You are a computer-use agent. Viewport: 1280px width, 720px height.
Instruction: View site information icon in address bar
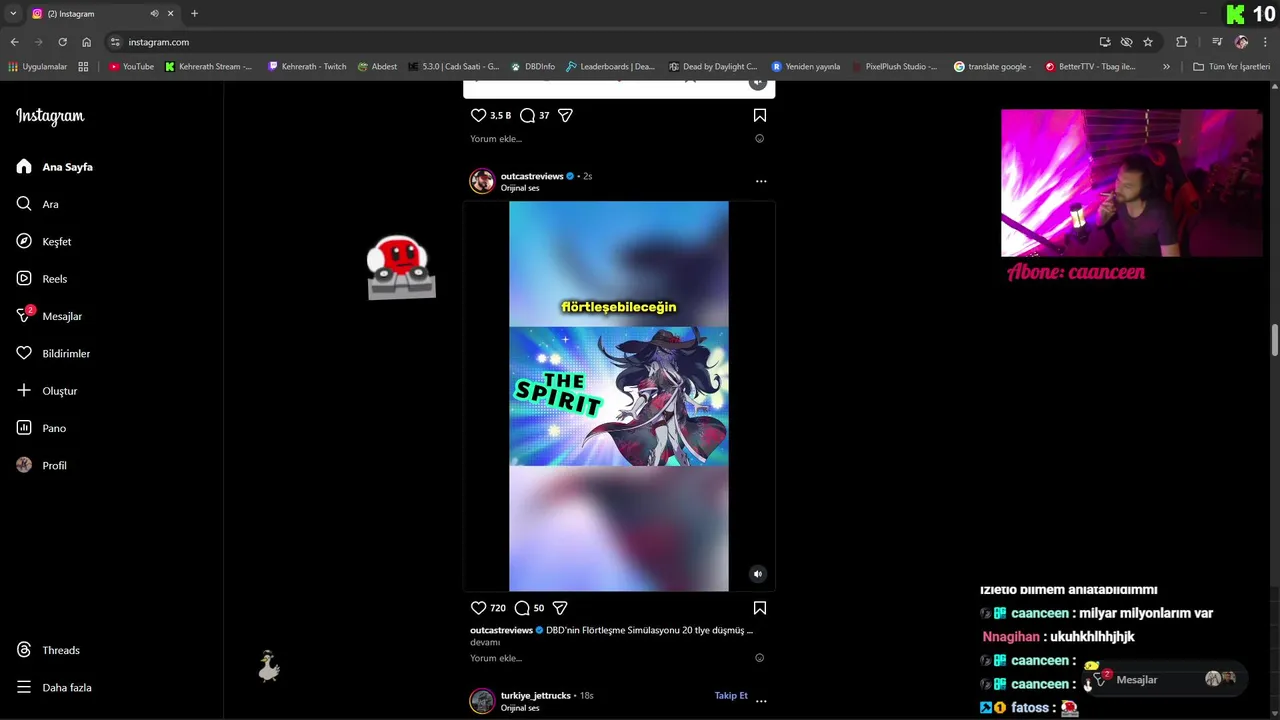(x=115, y=42)
